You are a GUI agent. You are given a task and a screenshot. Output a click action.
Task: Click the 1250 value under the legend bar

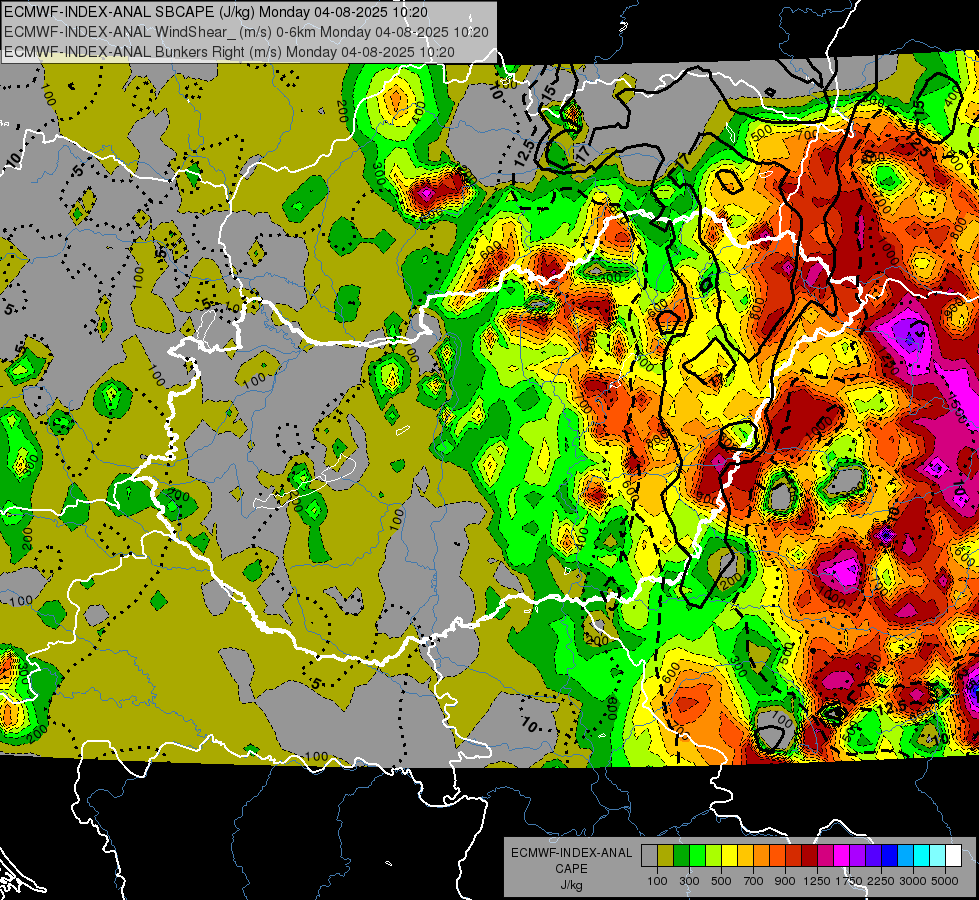(x=817, y=881)
